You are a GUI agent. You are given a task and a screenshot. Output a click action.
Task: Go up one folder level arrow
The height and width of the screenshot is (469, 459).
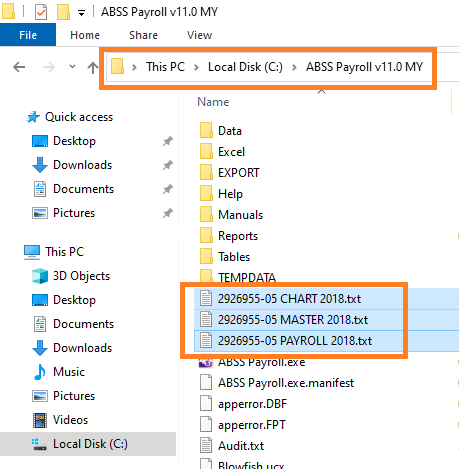tap(93, 68)
